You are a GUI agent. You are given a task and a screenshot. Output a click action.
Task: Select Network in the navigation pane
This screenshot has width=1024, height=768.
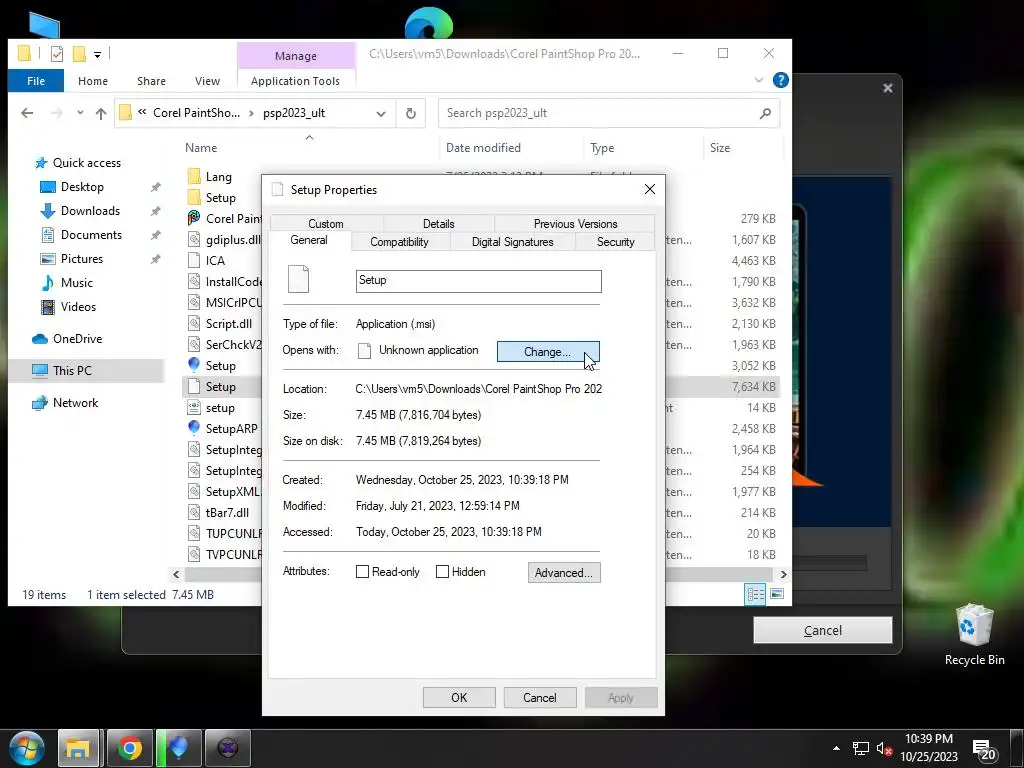(x=75, y=403)
